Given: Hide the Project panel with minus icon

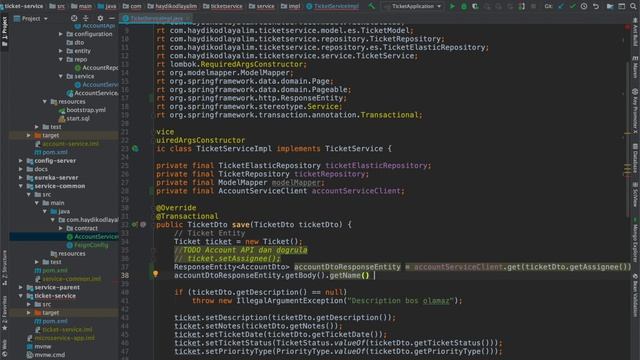Looking at the screenshot, I should coord(111,18).
